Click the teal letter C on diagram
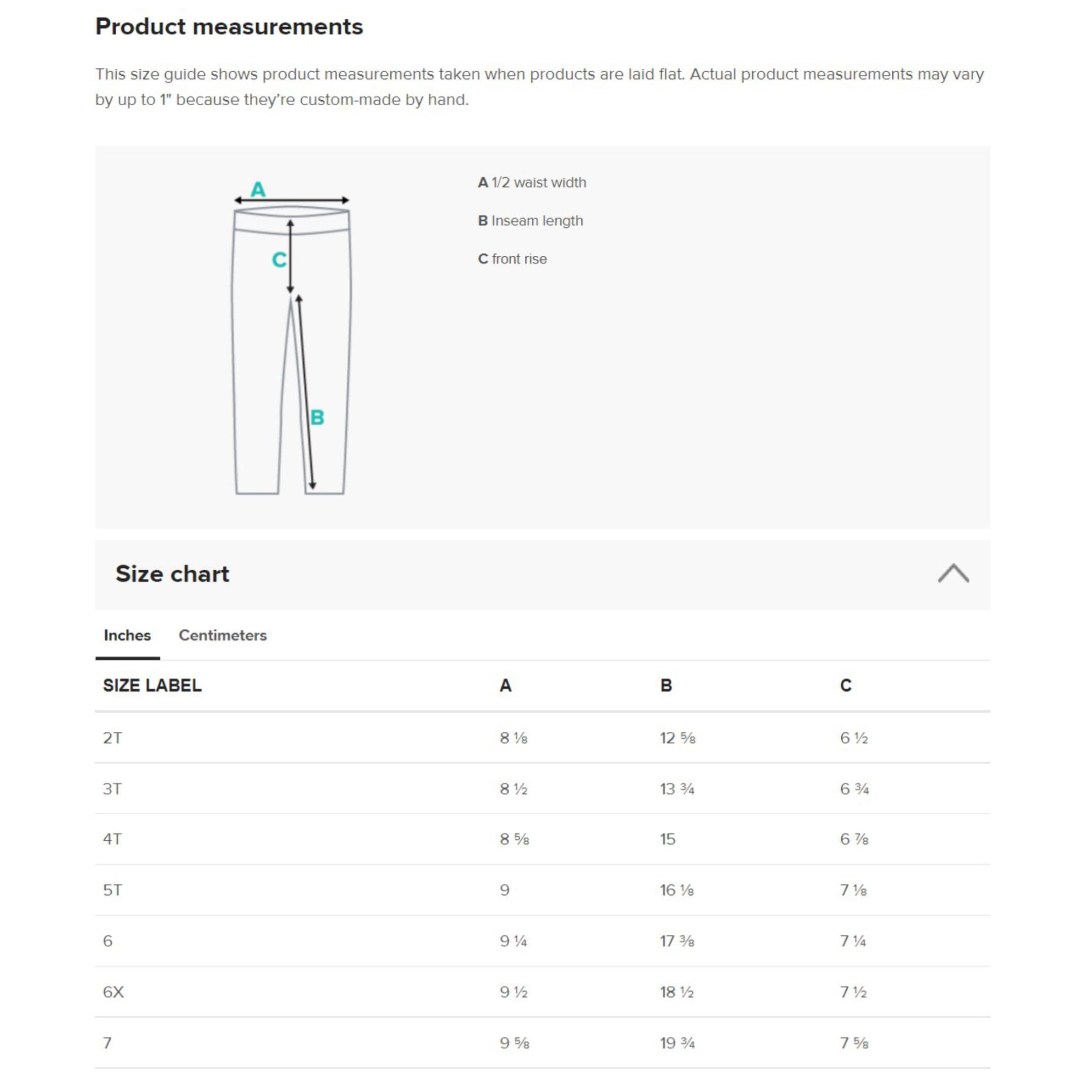The height and width of the screenshot is (1092, 1092). click(x=279, y=260)
